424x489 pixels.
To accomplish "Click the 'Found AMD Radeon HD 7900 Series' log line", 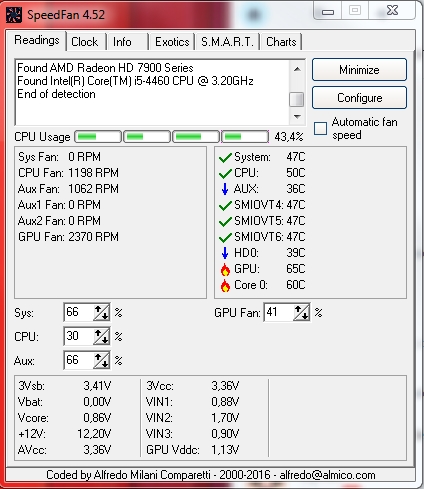I will coord(105,68).
